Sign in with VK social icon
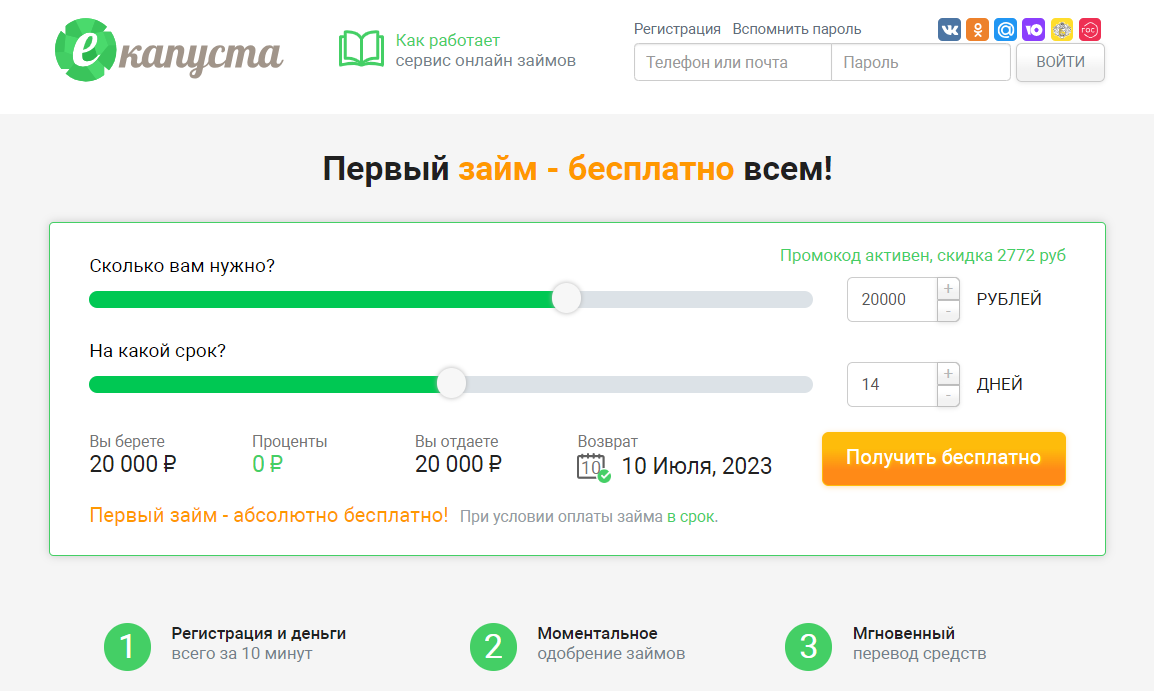 pos(950,29)
